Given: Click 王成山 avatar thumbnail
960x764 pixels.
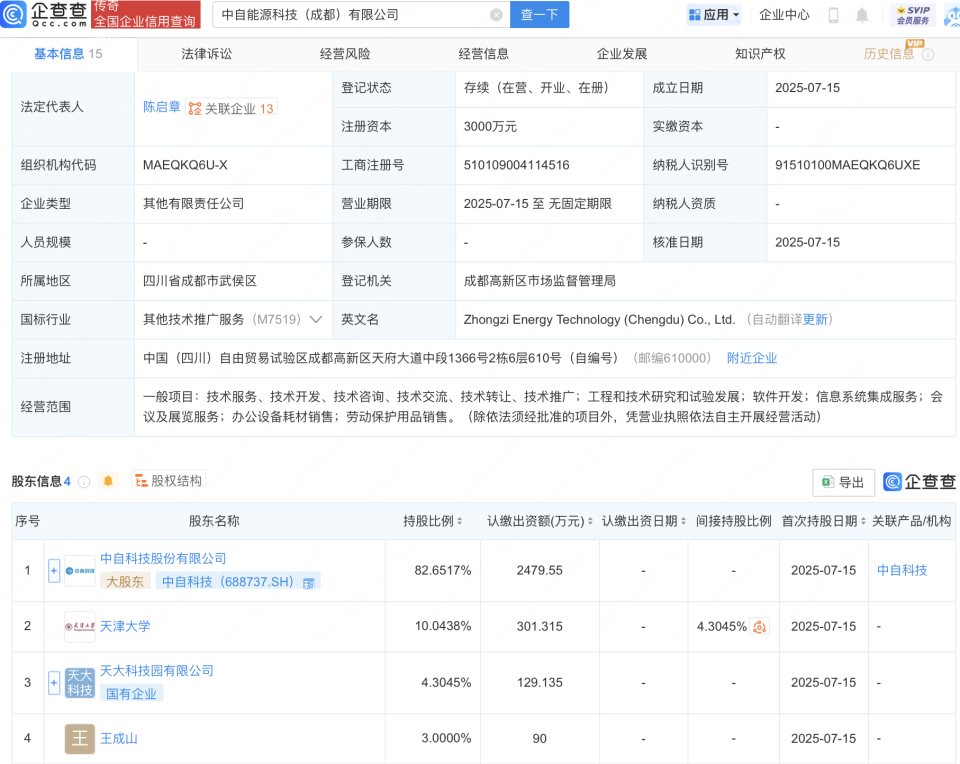Looking at the screenshot, I should (x=80, y=738).
